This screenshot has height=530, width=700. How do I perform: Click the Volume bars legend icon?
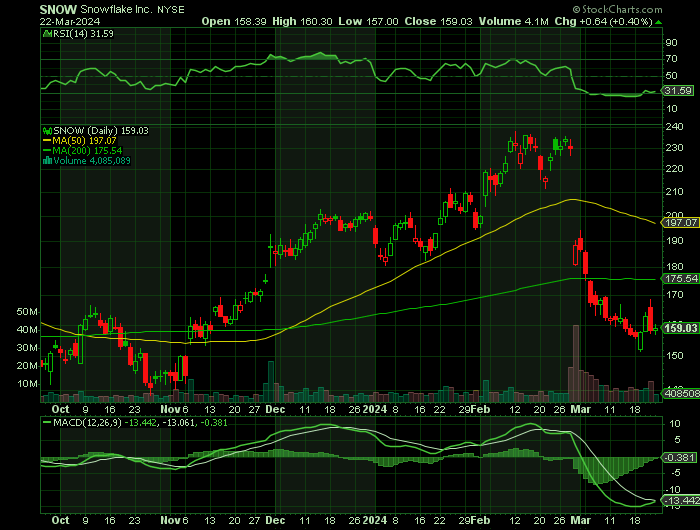44,160
